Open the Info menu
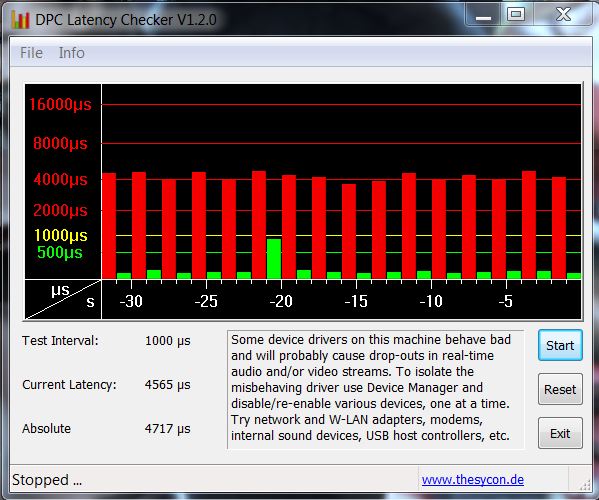Screen dimensions: 599x500 click(71, 53)
